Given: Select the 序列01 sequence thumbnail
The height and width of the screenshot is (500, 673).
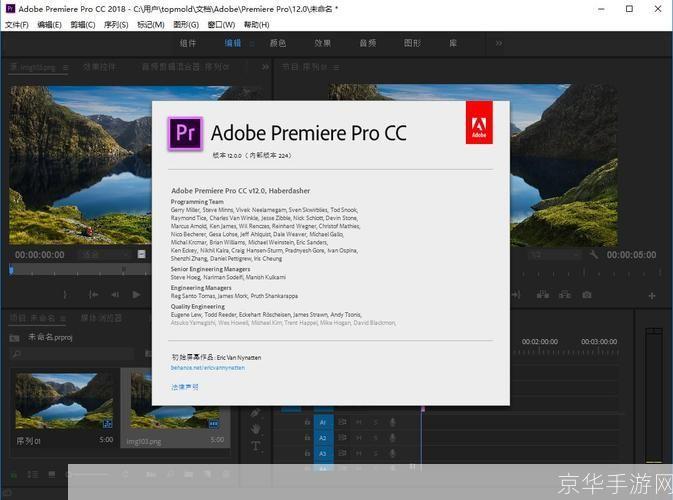Looking at the screenshot, I should (64, 401).
